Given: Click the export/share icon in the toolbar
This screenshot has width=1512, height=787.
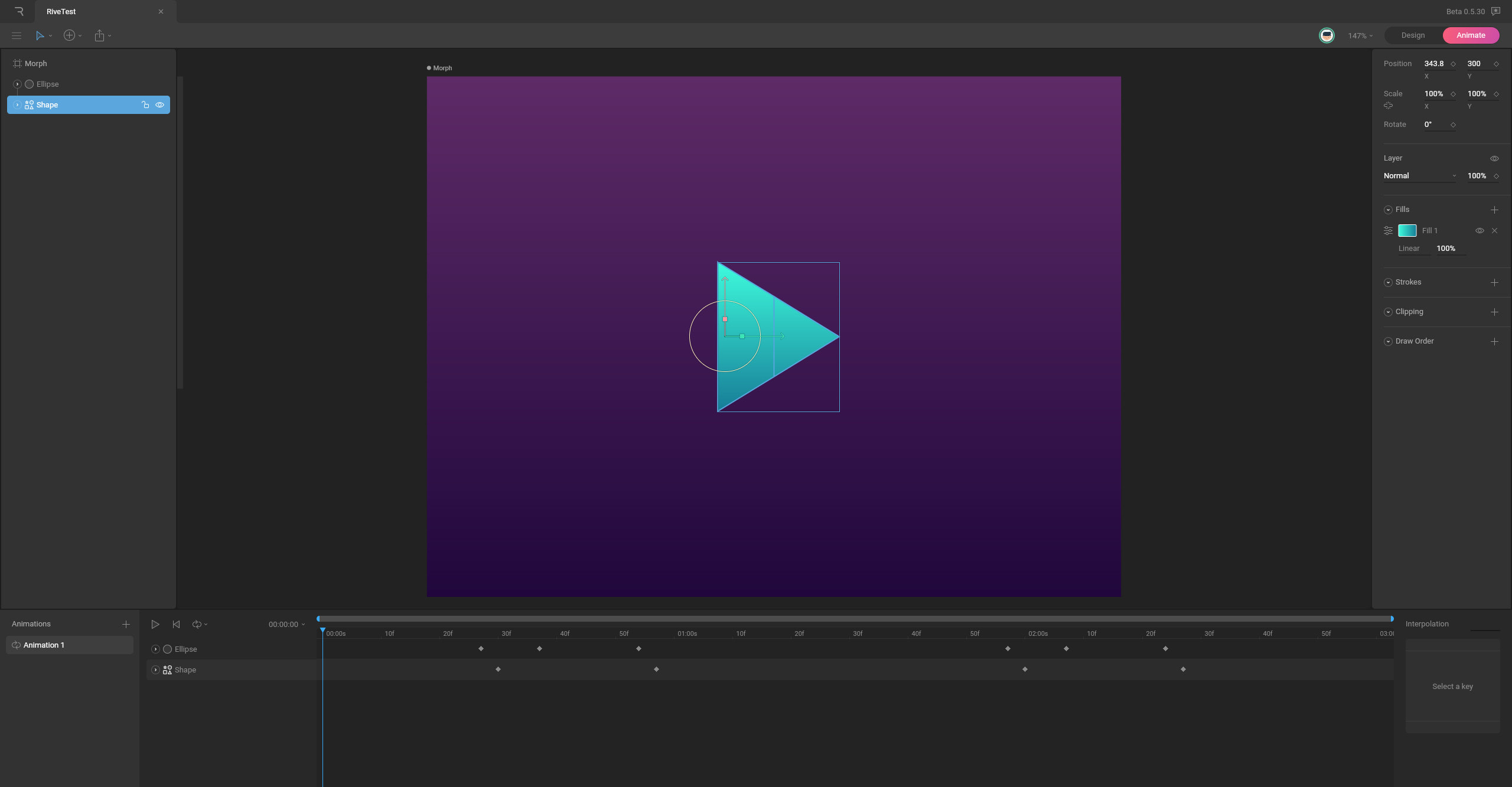Looking at the screenshot, I should click(x=99, y=35).
